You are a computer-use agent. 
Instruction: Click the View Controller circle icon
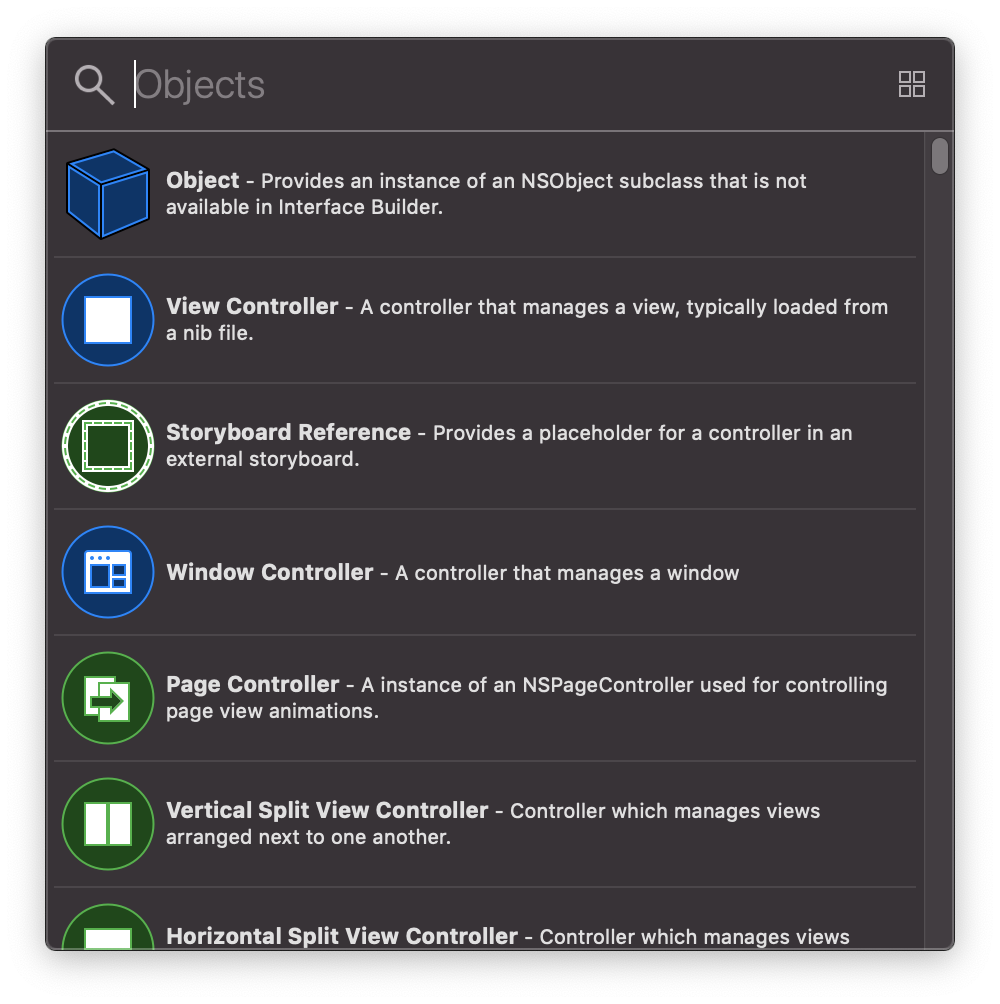[107, 320]
